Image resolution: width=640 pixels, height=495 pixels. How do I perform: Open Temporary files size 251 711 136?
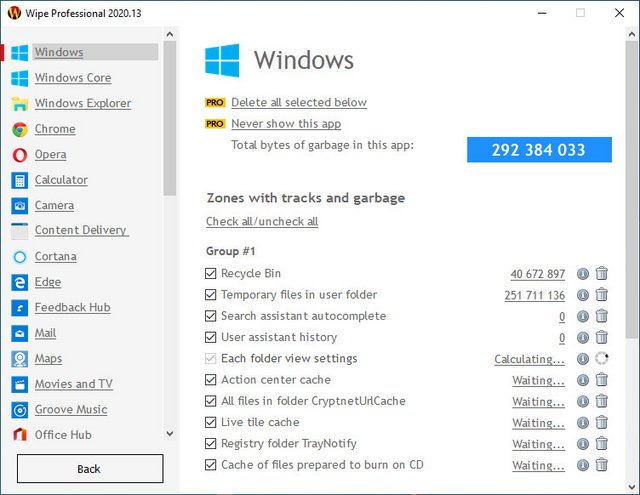tap(535, 295)
